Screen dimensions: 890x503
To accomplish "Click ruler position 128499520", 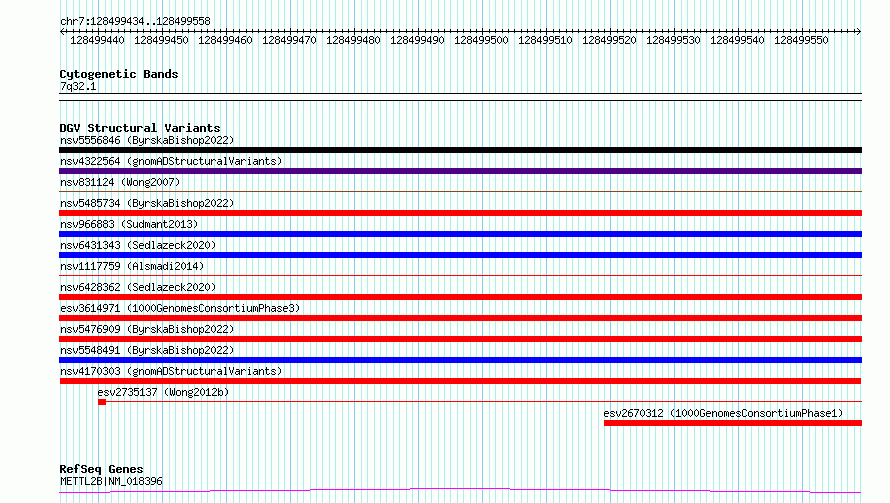I will pyautogui.click(x=609, y=40).
